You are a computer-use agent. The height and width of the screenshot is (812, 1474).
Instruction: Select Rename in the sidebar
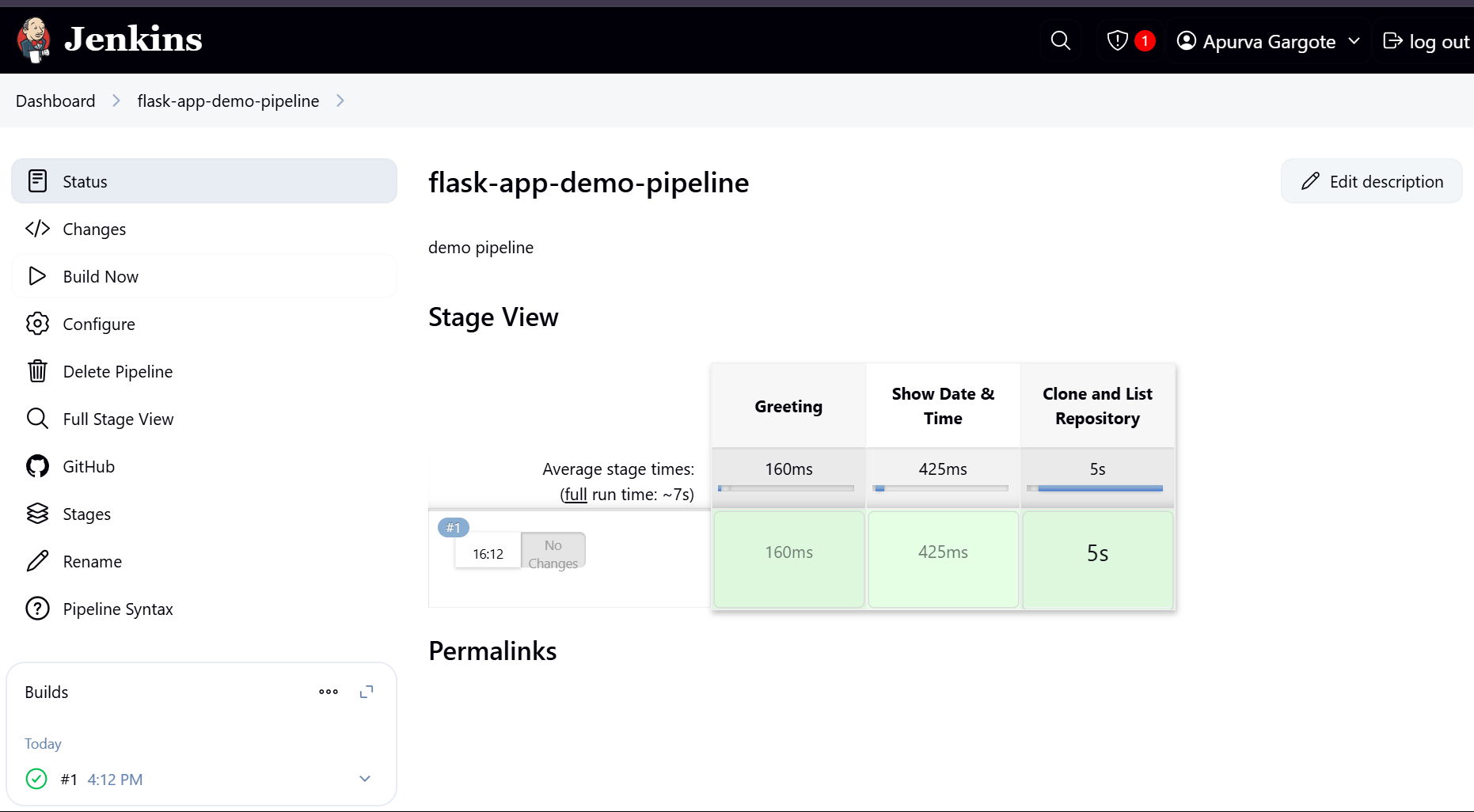[x=204, y=561]
